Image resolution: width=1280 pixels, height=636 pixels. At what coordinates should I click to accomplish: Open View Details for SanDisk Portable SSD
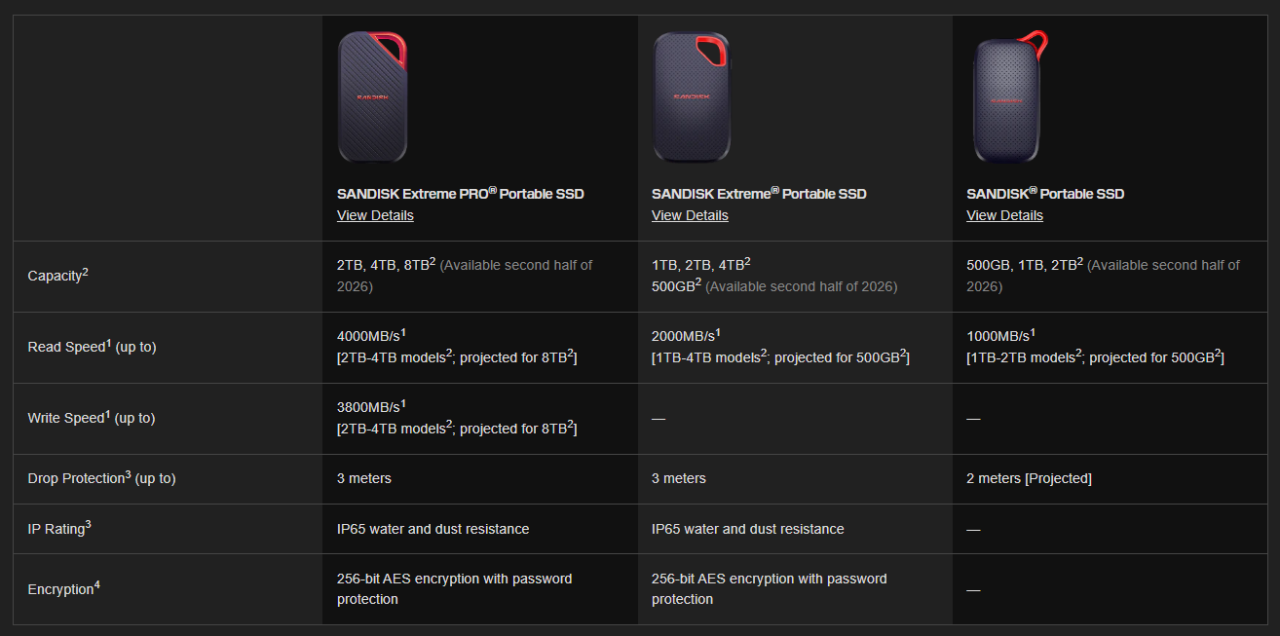pyautogui.click(x=1004, y=215)
